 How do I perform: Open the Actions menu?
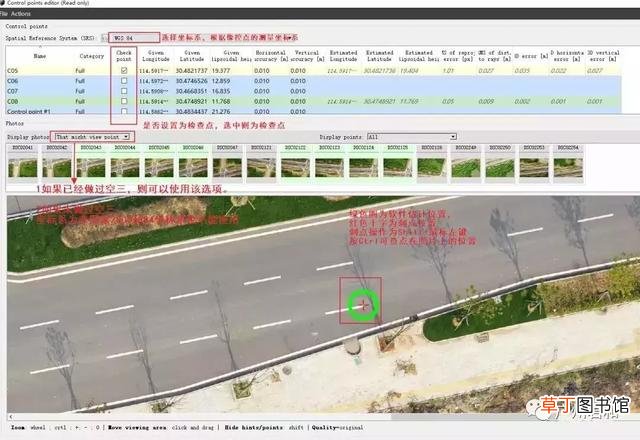coord(21,13)
